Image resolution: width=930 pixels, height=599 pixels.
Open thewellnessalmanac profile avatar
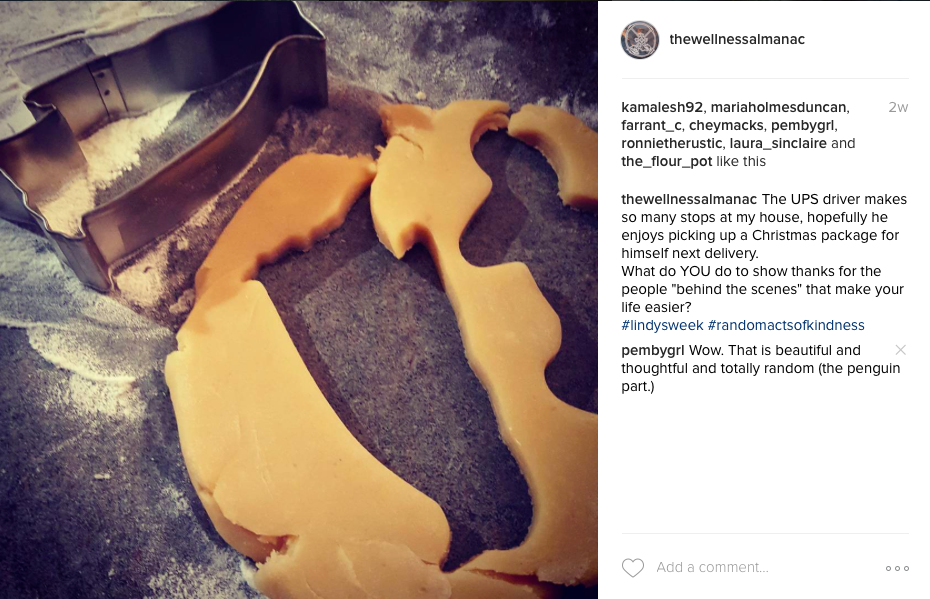tap(640, 40)
